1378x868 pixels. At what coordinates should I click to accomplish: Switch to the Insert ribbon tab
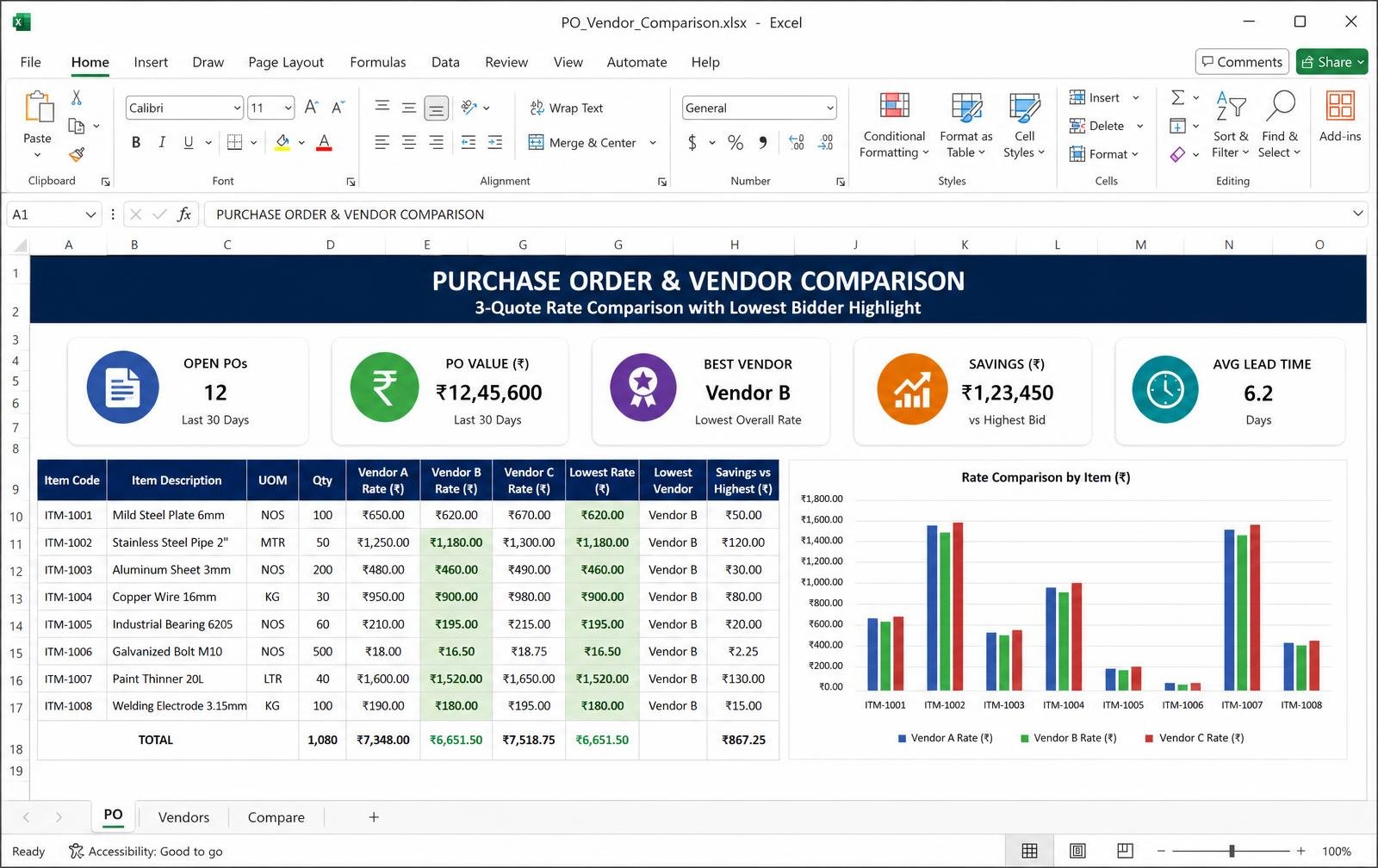[151, 62]
